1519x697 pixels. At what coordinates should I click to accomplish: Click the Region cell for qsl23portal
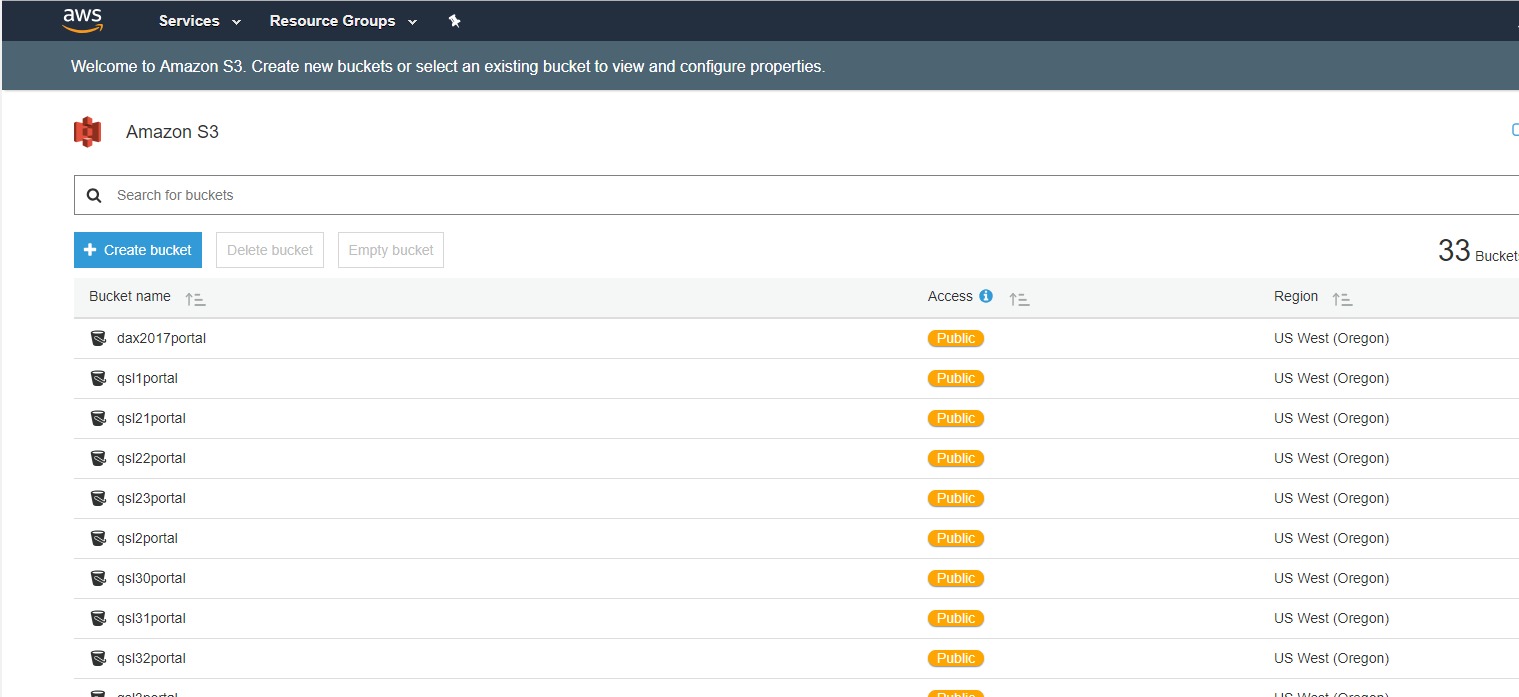[x=1331, y=498]
